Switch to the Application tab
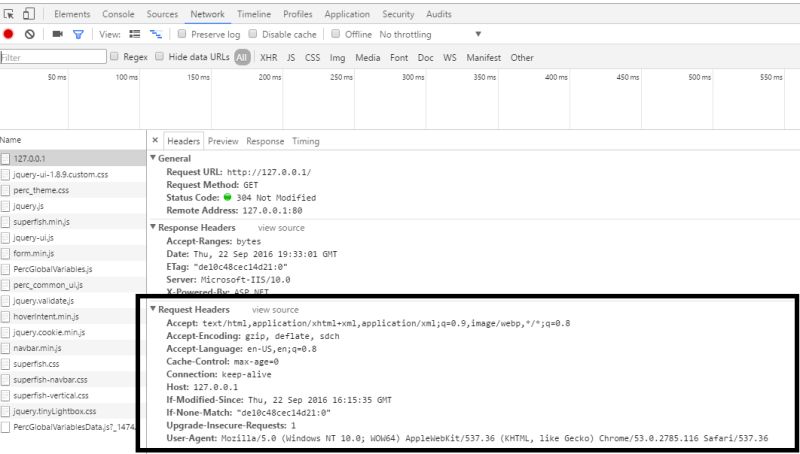This screenshot has width=800, height=454. [347, 14]
